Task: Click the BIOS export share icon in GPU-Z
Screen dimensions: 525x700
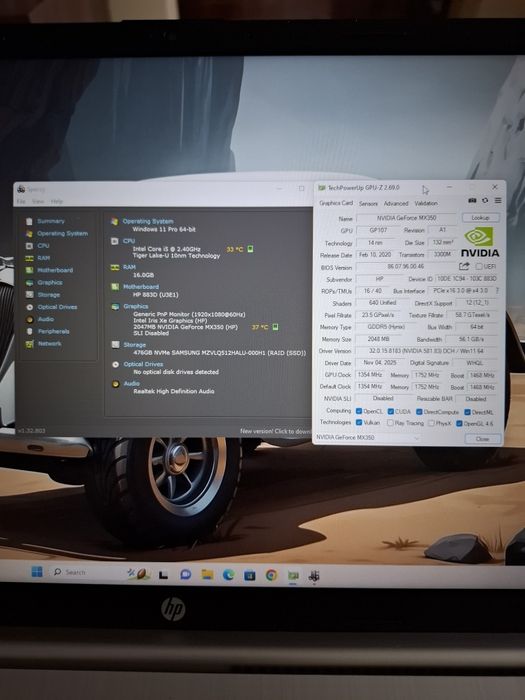Action: pyautogui.click(x=464, y=266)
